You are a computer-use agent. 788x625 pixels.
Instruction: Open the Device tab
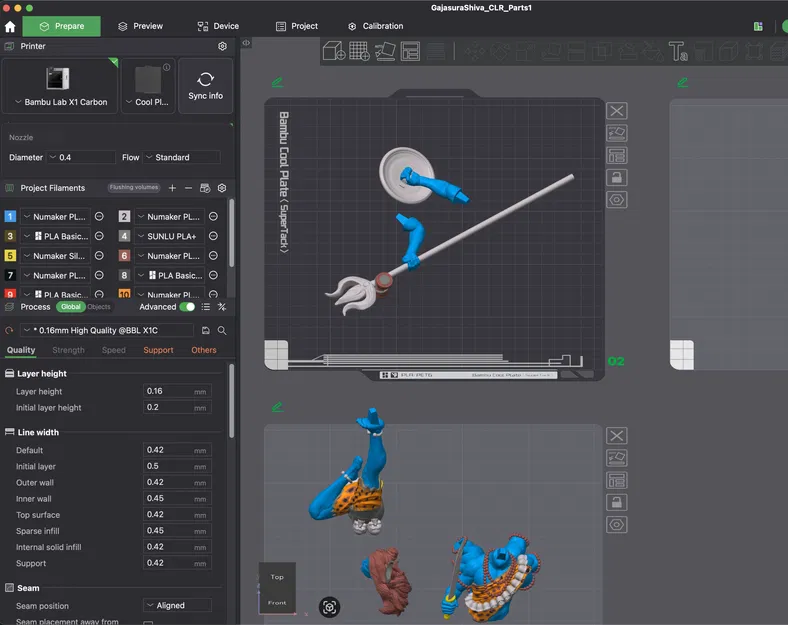coord(218,26)
